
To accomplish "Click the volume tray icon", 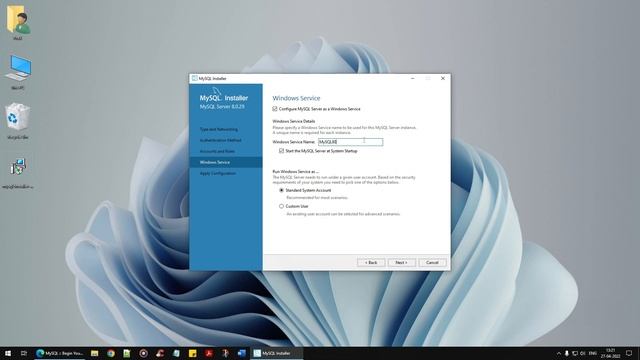I will 583,353.
